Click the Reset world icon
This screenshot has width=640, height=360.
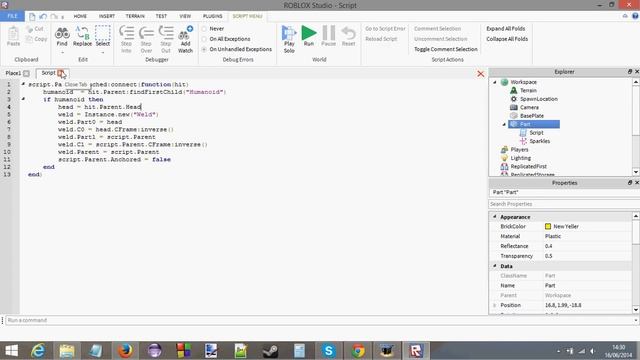(348, 33)
